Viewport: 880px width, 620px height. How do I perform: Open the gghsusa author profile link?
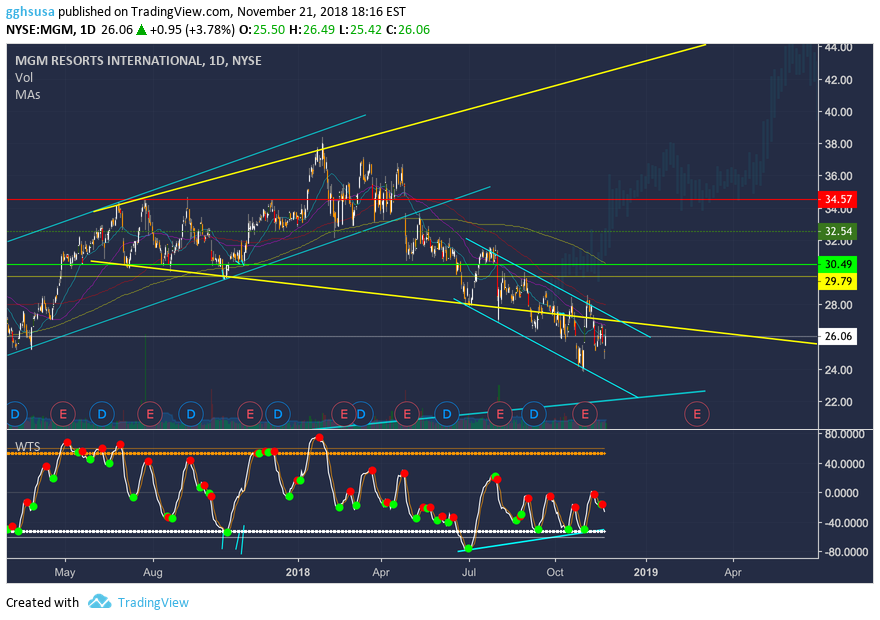tap(30, 11)
